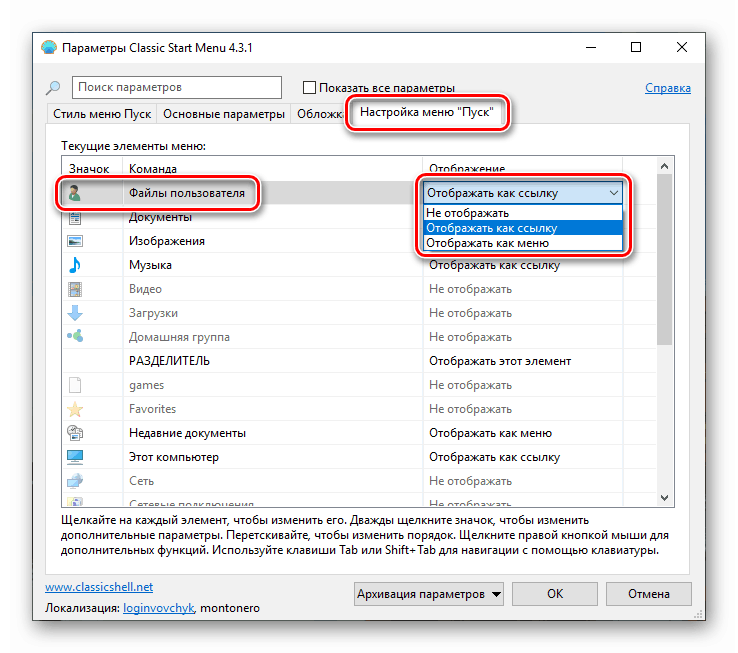Select Favorites command row
This screenshot has width=738, height=653.
pyautogui.click(x=152, y=409)
